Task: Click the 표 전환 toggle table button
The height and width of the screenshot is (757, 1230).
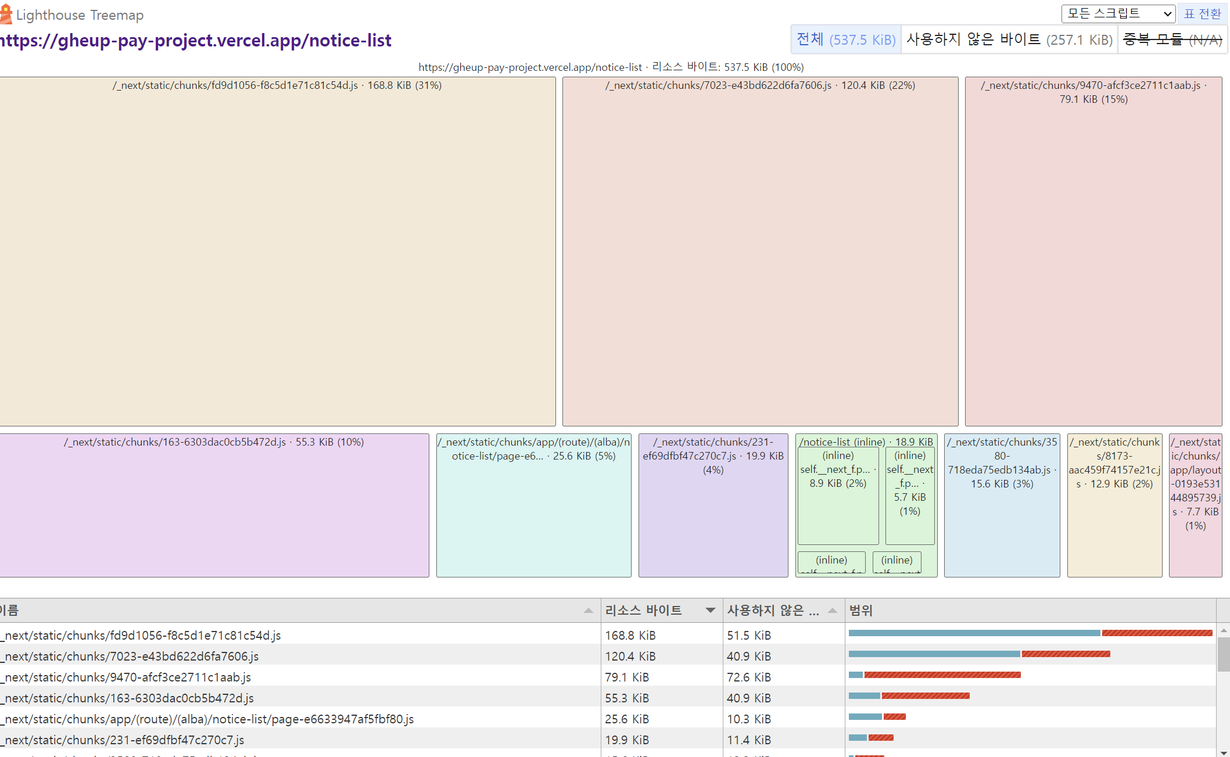Action: coord(1203,14)
